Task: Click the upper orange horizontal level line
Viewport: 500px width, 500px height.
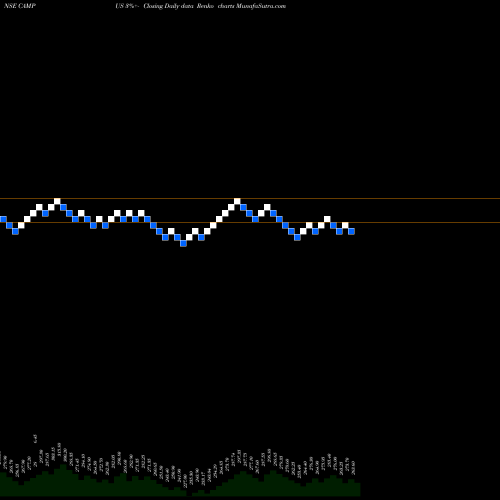Action: pyautogui.click(x=250, y=199)
